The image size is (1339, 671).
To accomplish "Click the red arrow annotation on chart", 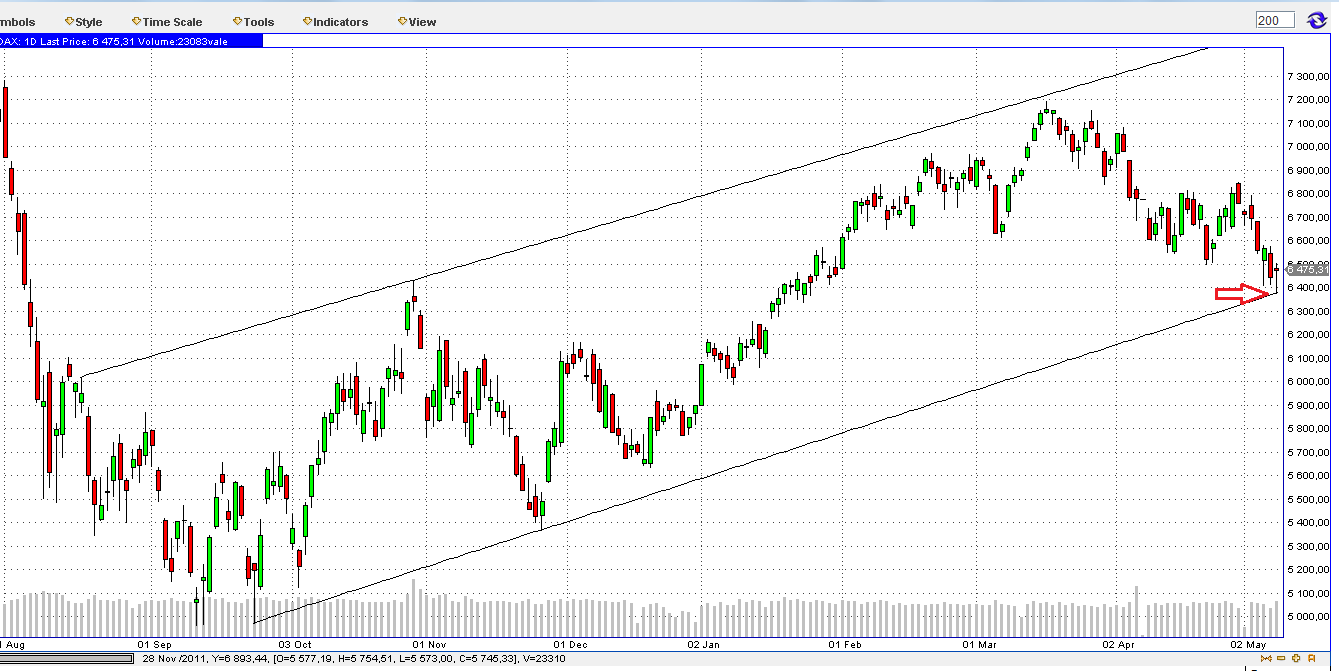I will point(1240,293).
